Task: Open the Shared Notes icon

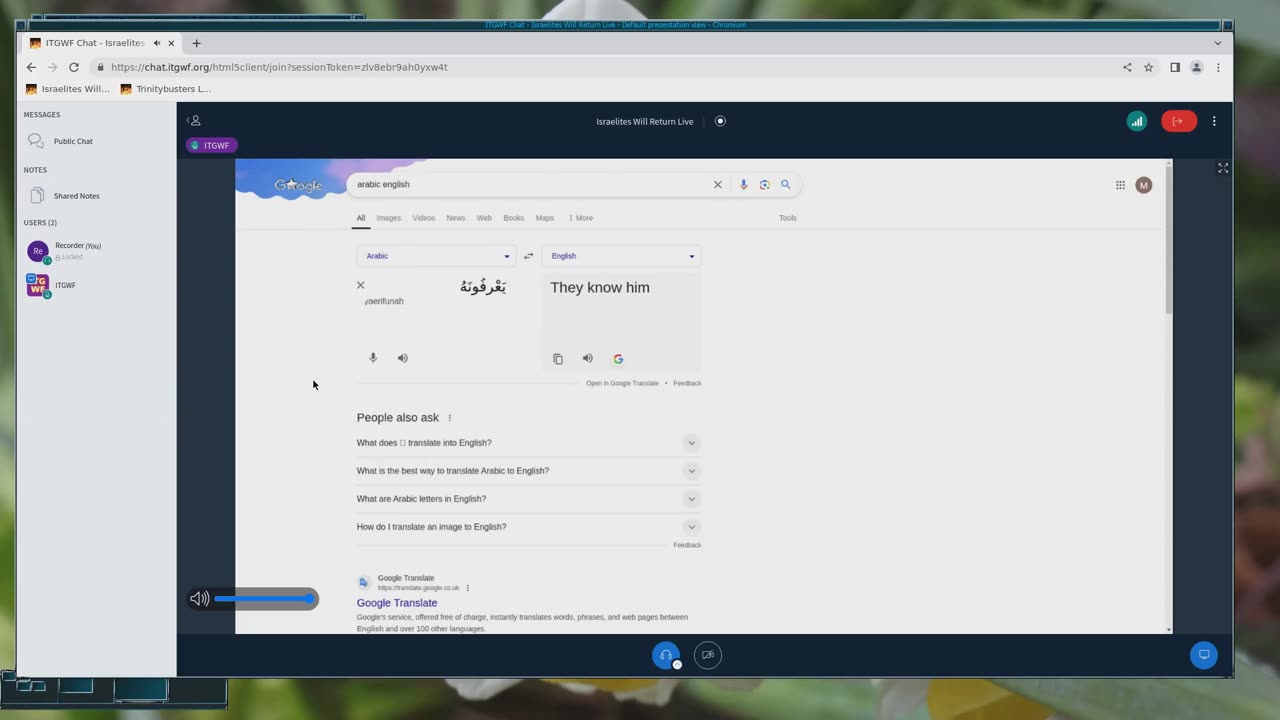Action: (37, 195)
